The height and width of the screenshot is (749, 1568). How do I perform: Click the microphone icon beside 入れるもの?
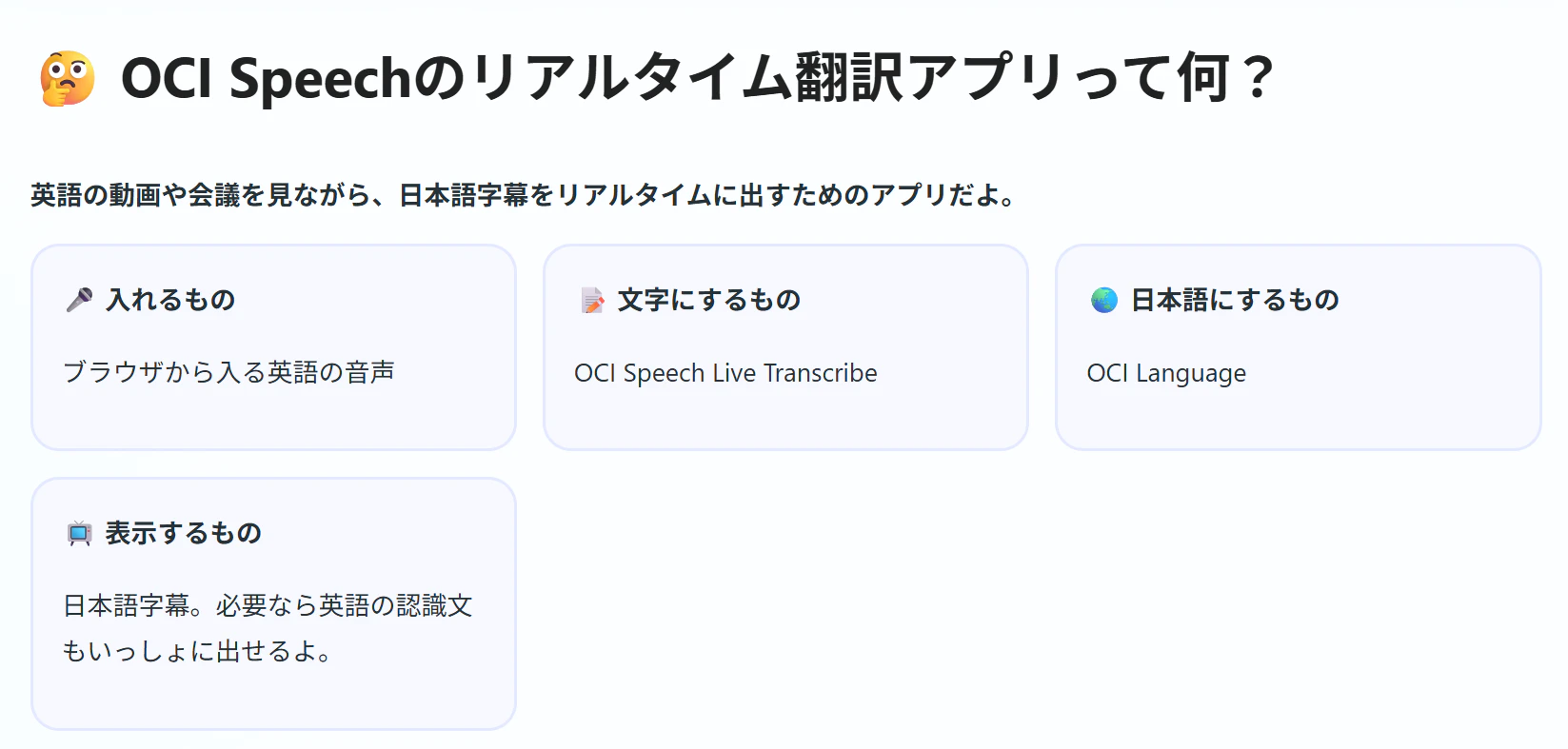(x=79, y=300)
